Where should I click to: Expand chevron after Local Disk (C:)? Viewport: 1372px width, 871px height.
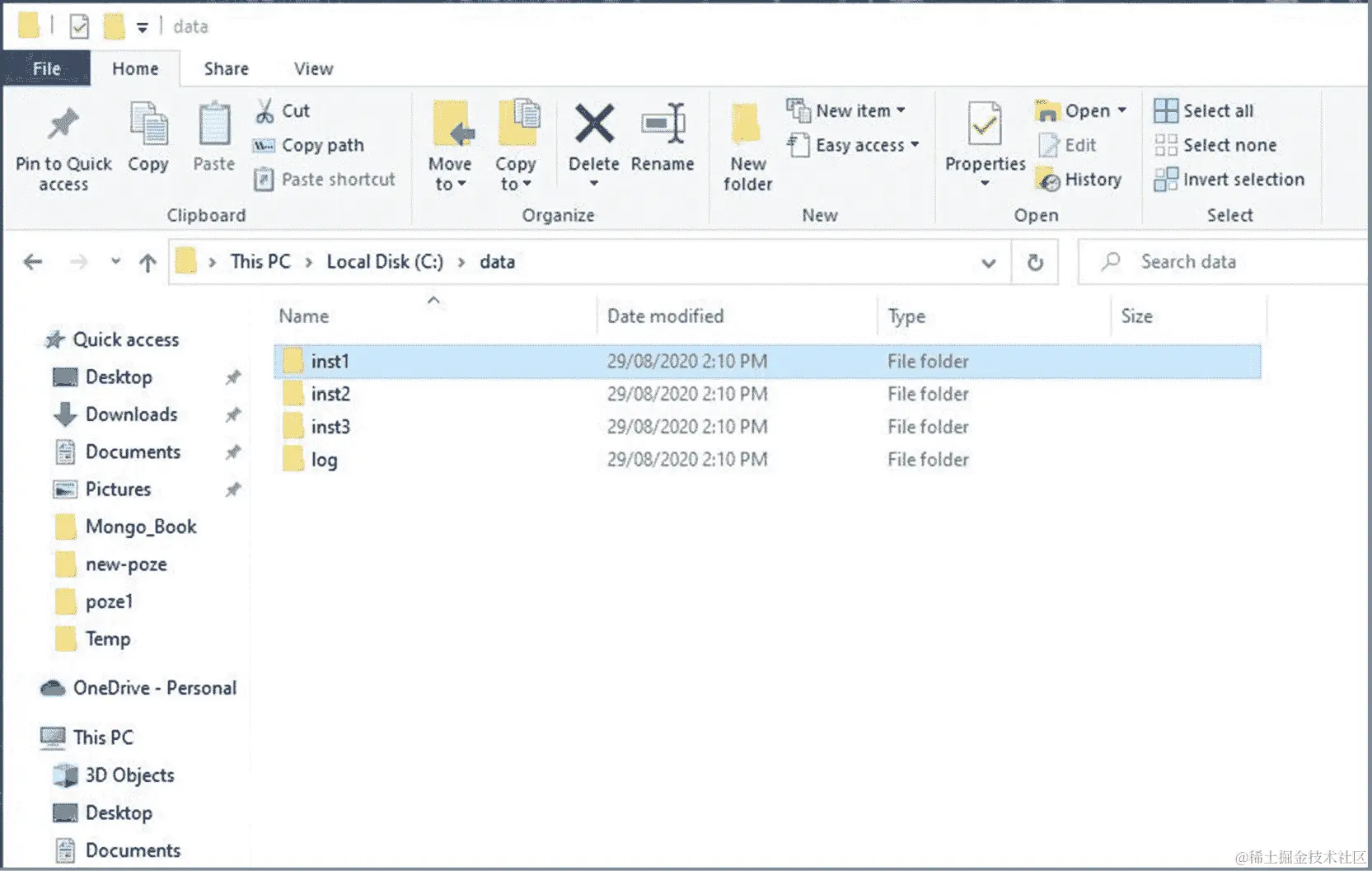click(461, 262)
